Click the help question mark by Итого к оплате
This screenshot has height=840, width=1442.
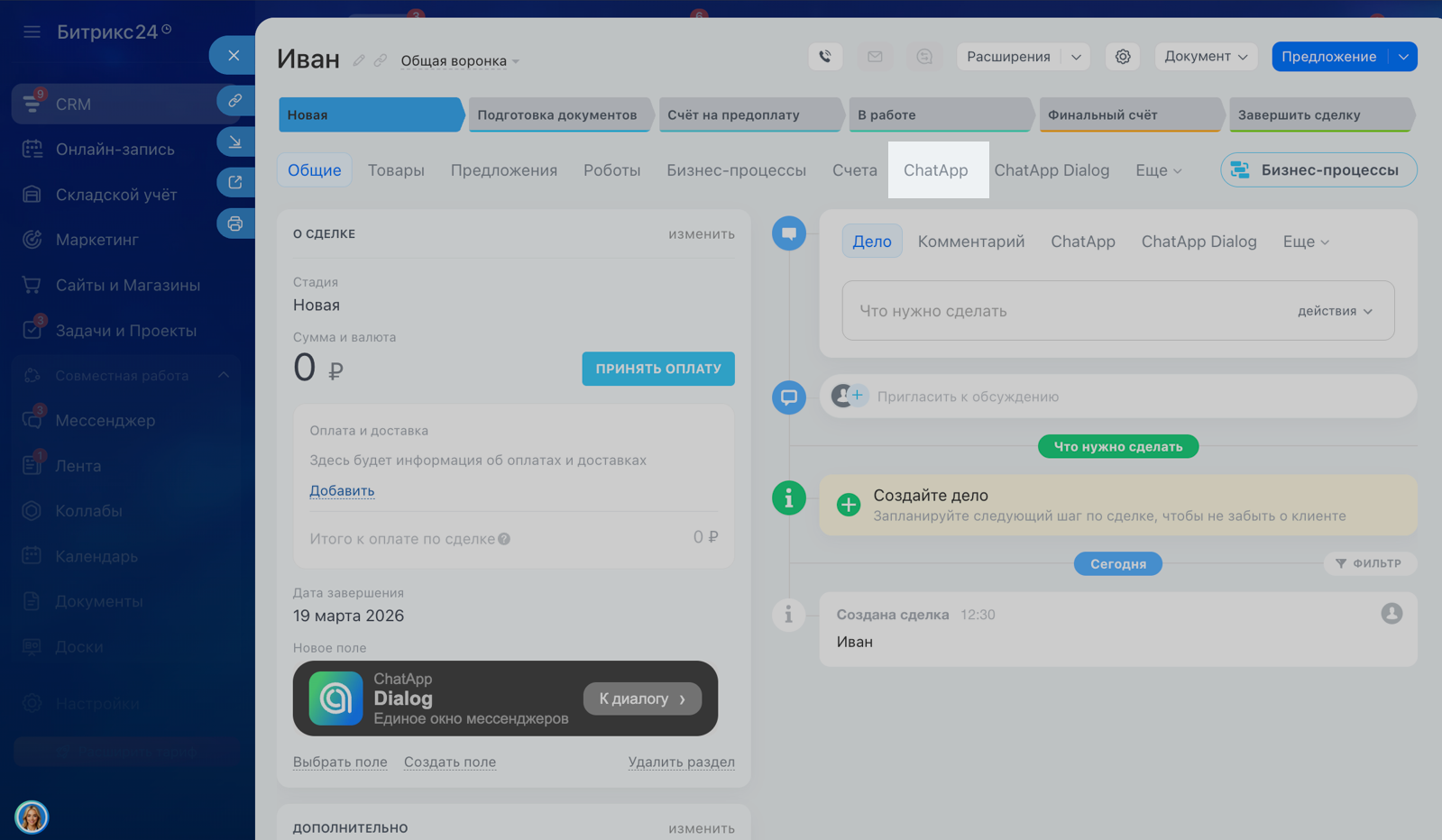pos(504,539)
